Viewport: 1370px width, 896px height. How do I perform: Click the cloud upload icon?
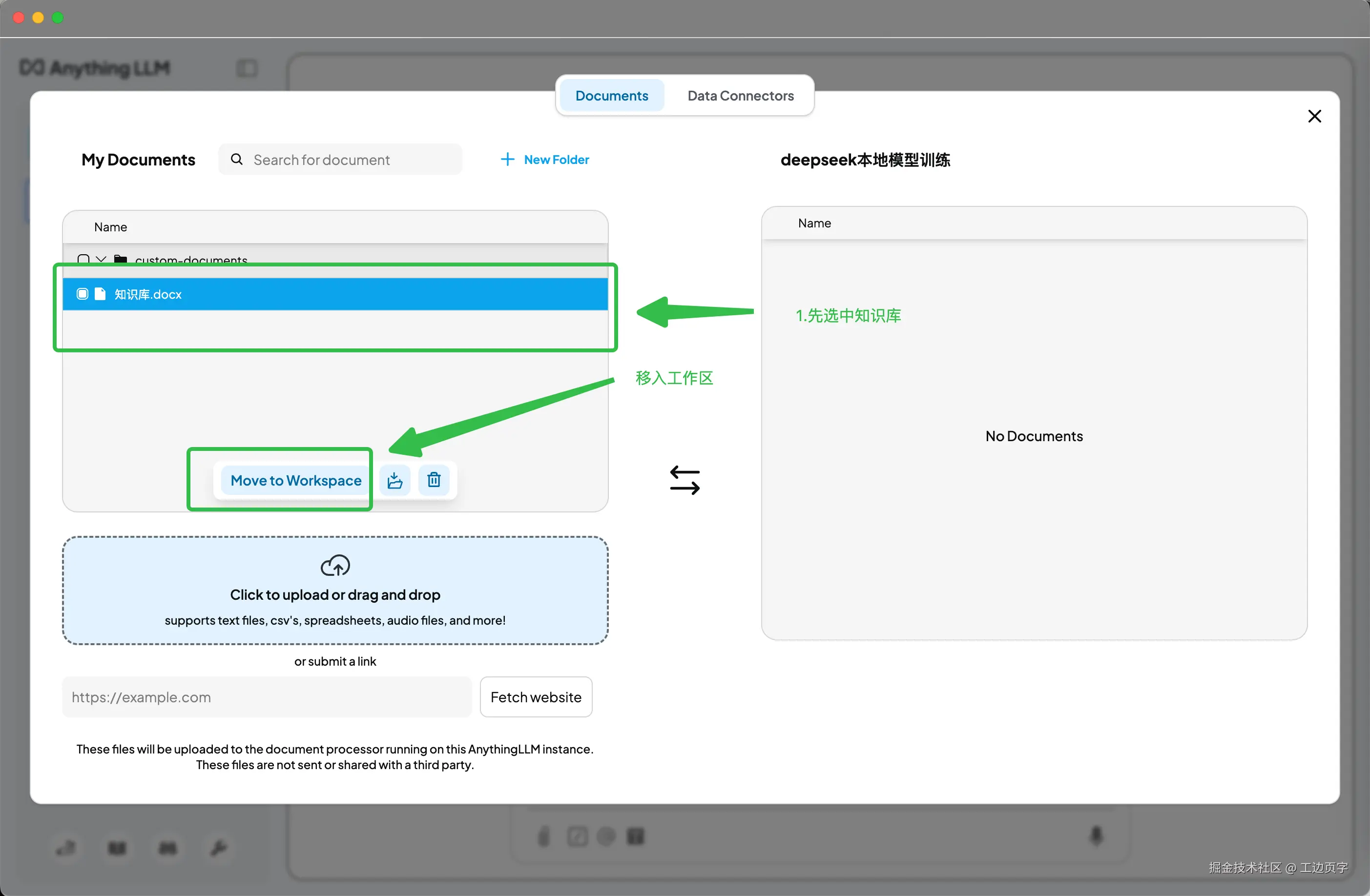(335, 566)
